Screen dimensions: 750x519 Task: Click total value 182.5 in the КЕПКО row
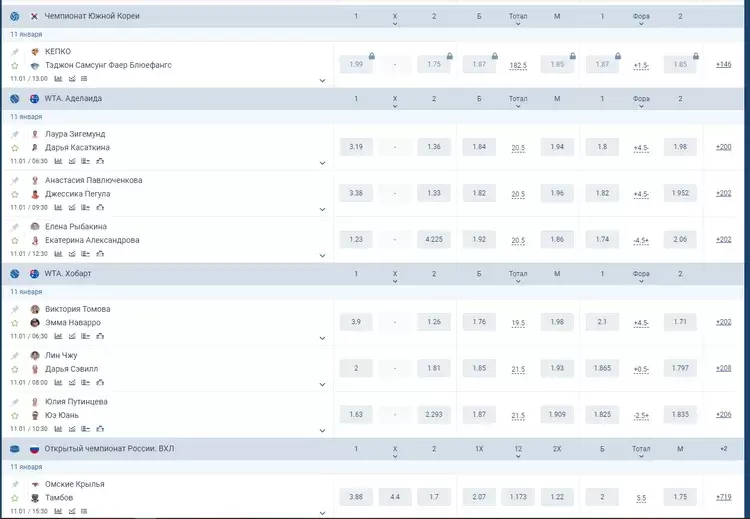(518, 66)
